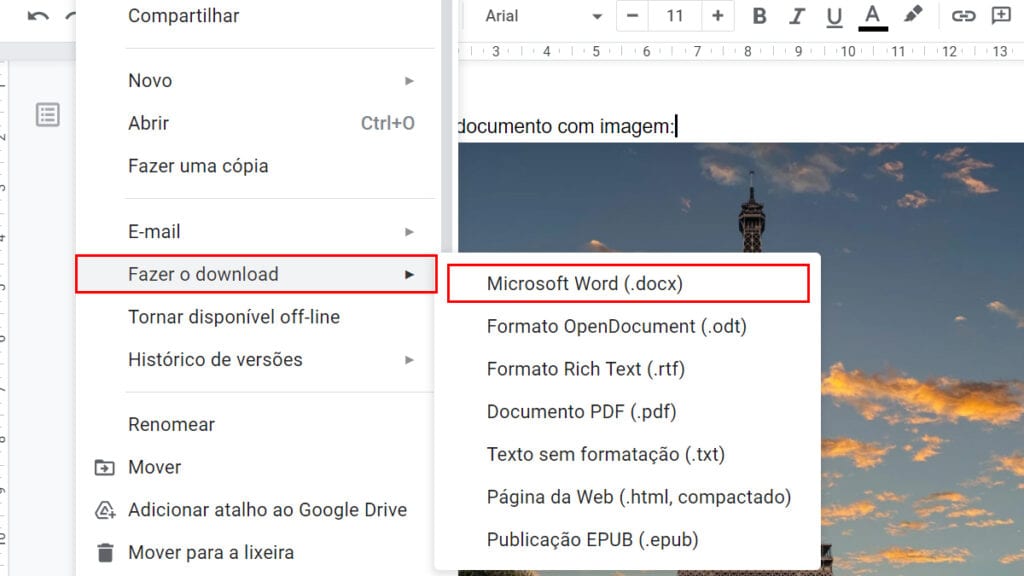Expand the Novo submenu arrow

click(409, 80)
